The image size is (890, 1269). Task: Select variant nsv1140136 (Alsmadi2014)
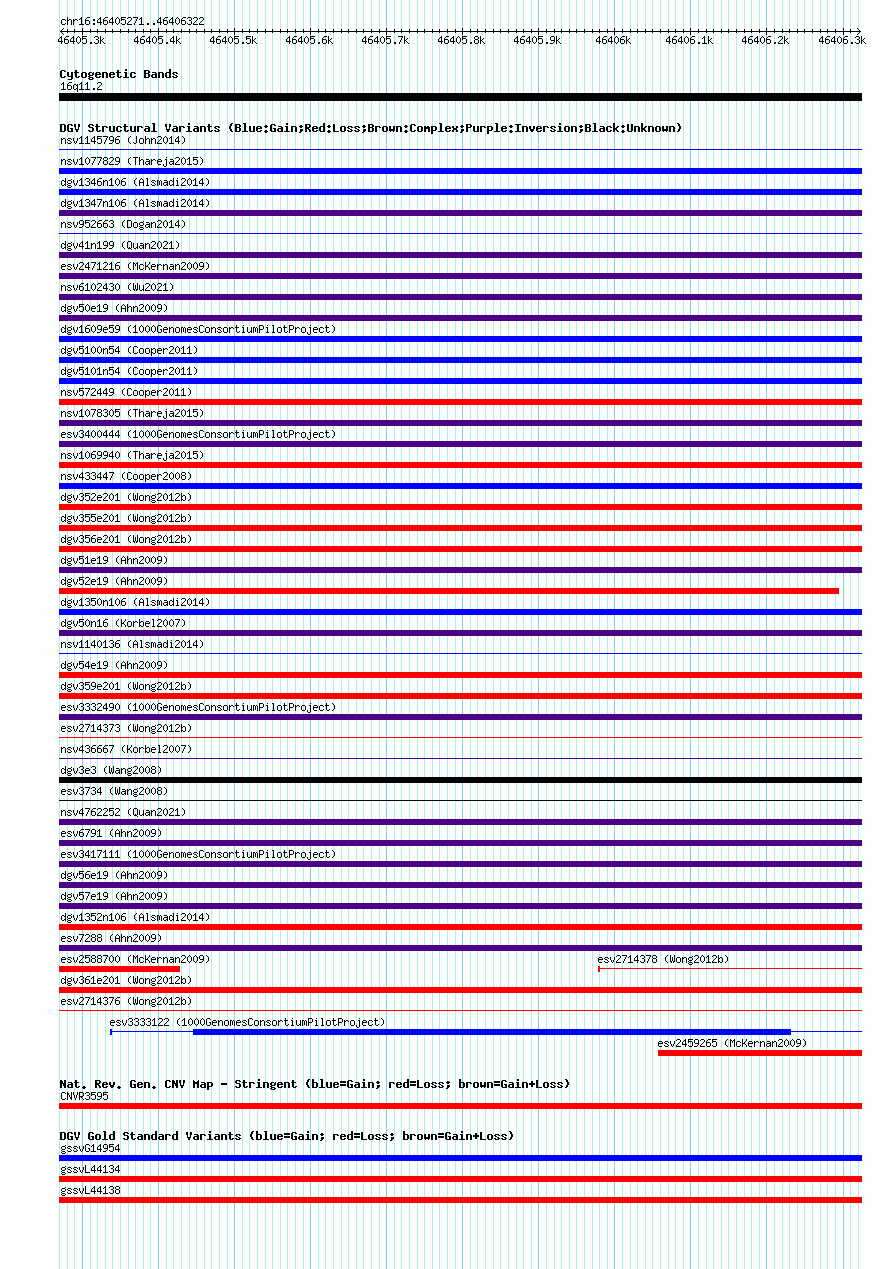132,644
